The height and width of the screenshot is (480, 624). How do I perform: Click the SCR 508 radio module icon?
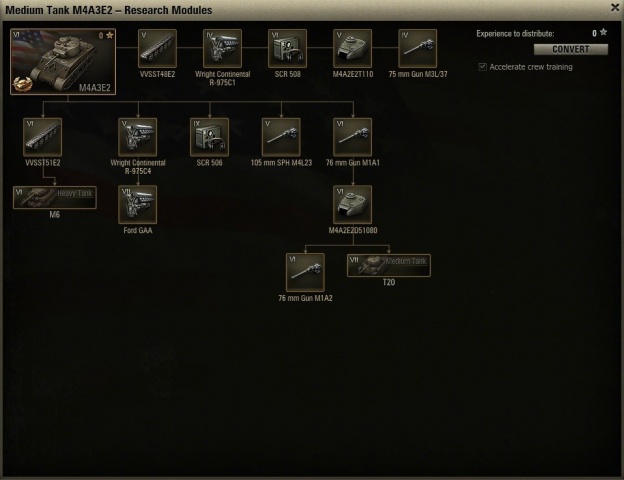(287, 48)
